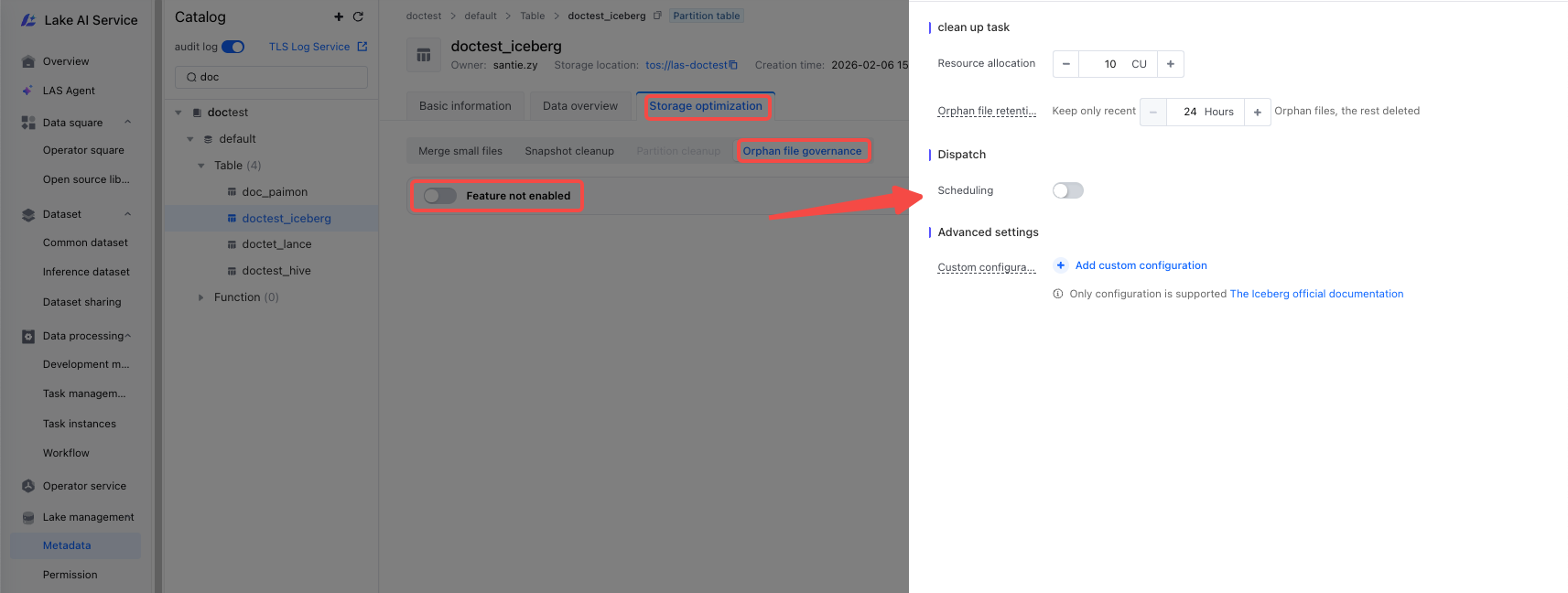Toggle the audit log switch
Screen dimensions: 1568x593
pyautogui.click(x=232, y=47)
